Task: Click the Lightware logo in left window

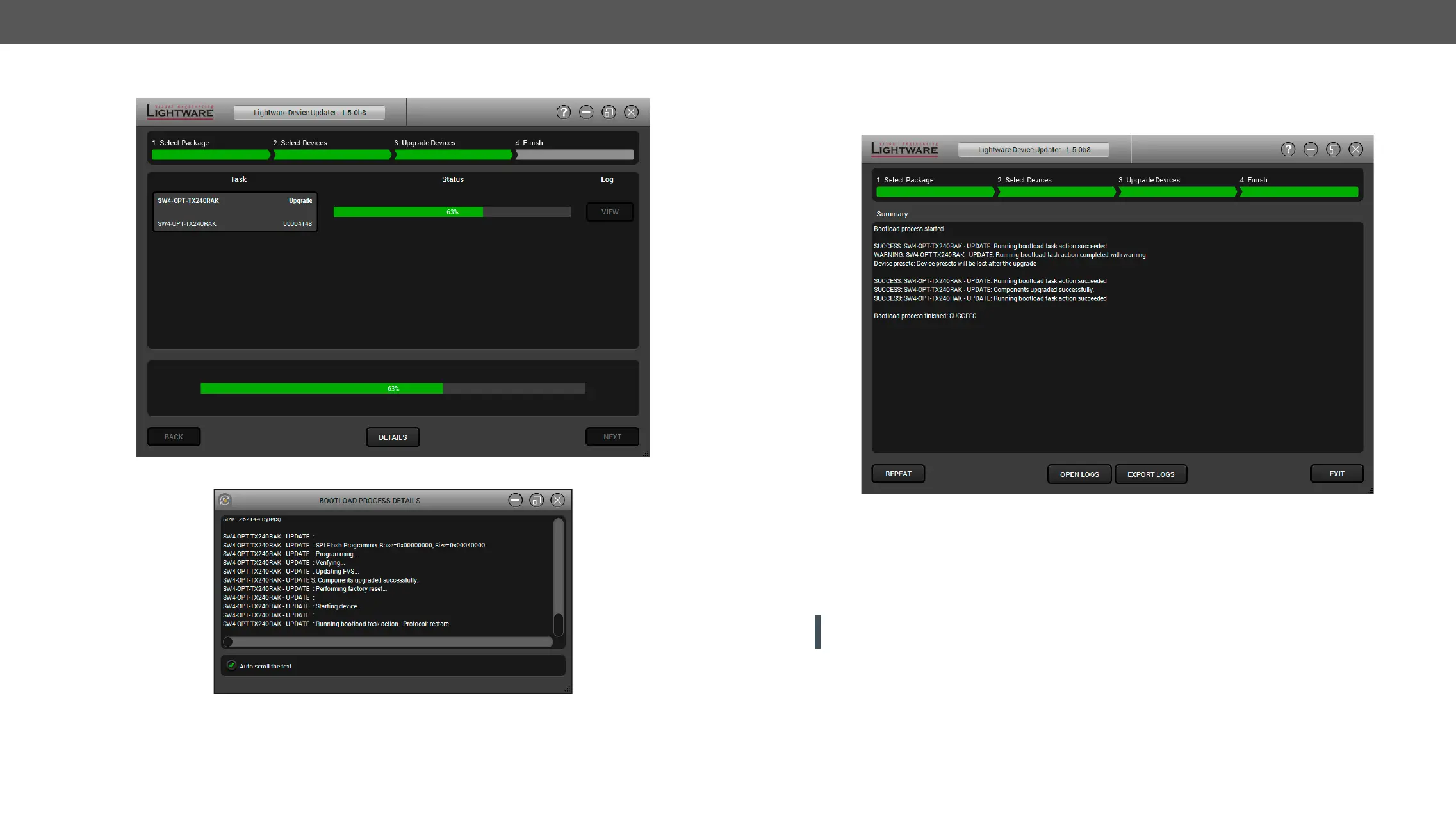Action: (x=180, y=111)
